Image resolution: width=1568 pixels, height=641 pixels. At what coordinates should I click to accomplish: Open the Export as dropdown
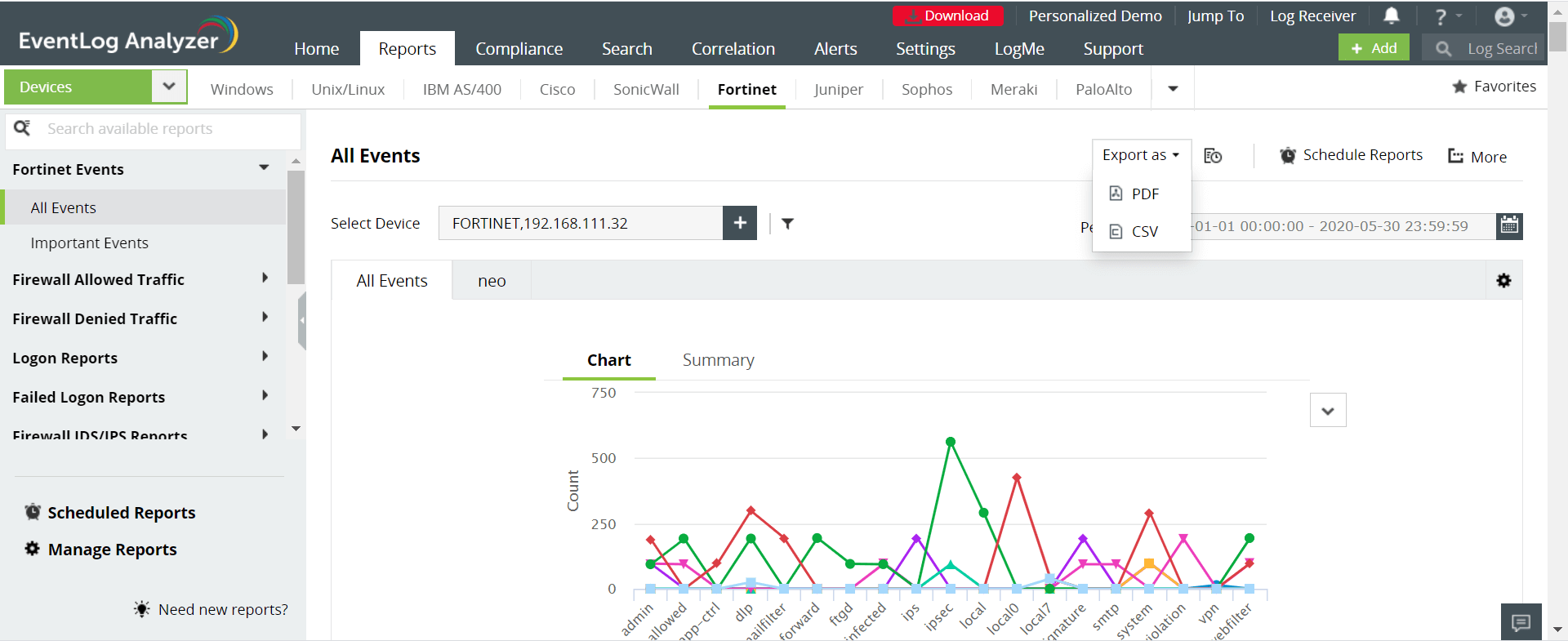tap(1141, 155)
